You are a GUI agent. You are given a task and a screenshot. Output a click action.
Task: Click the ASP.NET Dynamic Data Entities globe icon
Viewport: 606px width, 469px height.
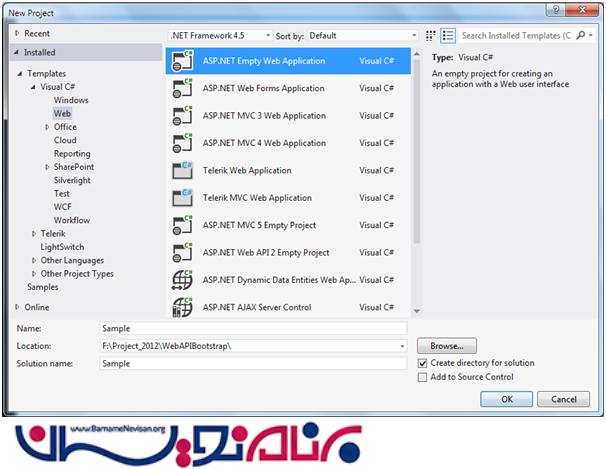pyautogui.click(x=182, y=280)
